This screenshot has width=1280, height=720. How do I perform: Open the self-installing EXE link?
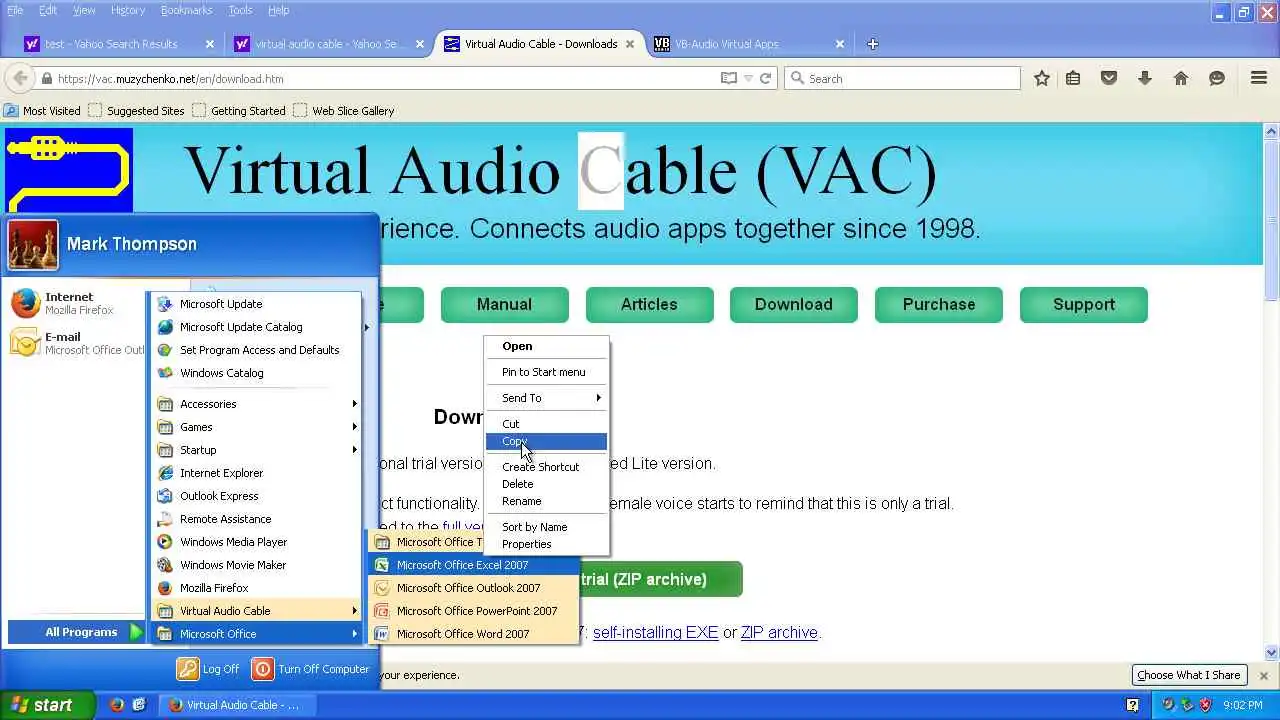655,633
